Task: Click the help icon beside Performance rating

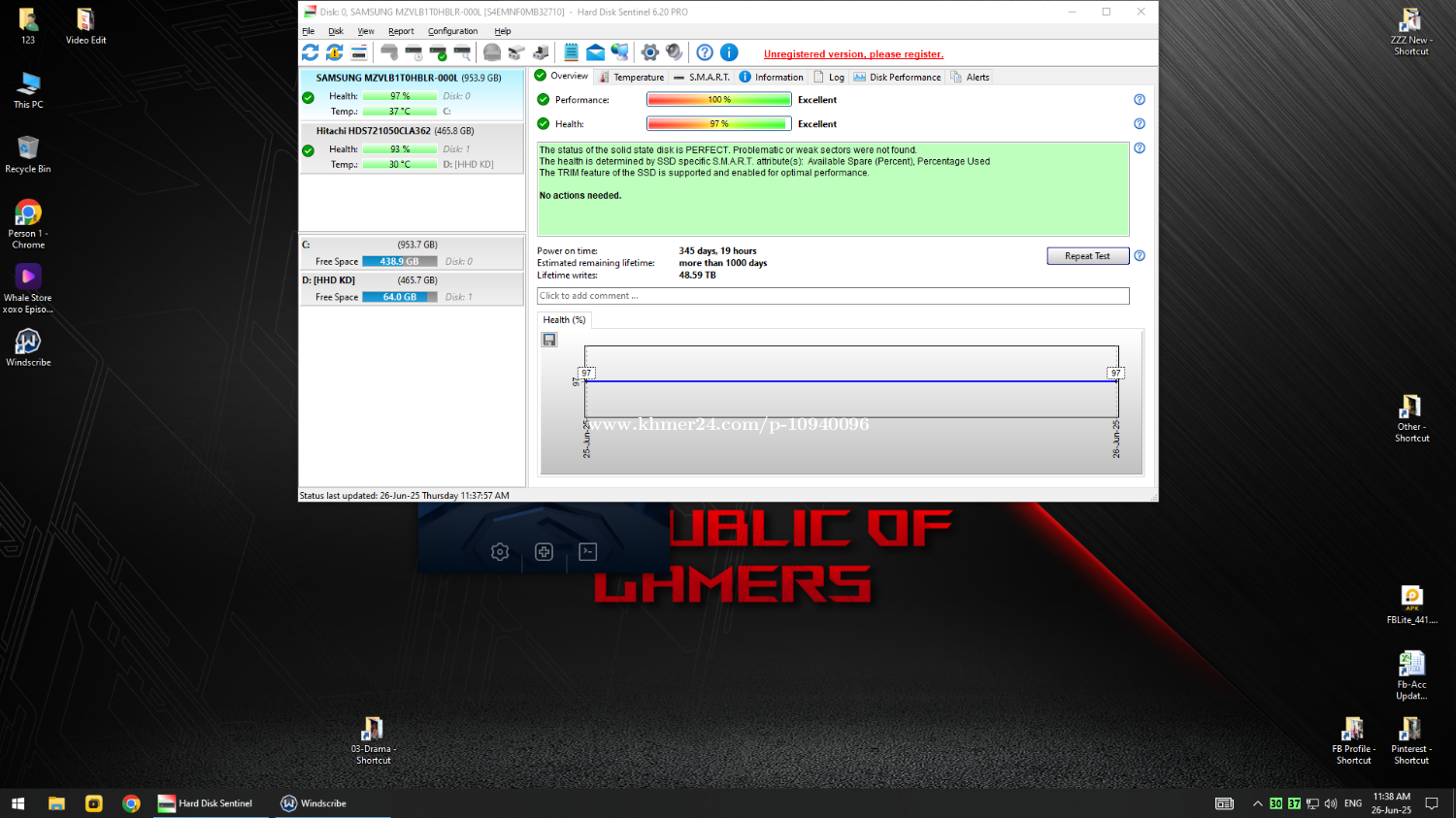Action: [1140, 99]
